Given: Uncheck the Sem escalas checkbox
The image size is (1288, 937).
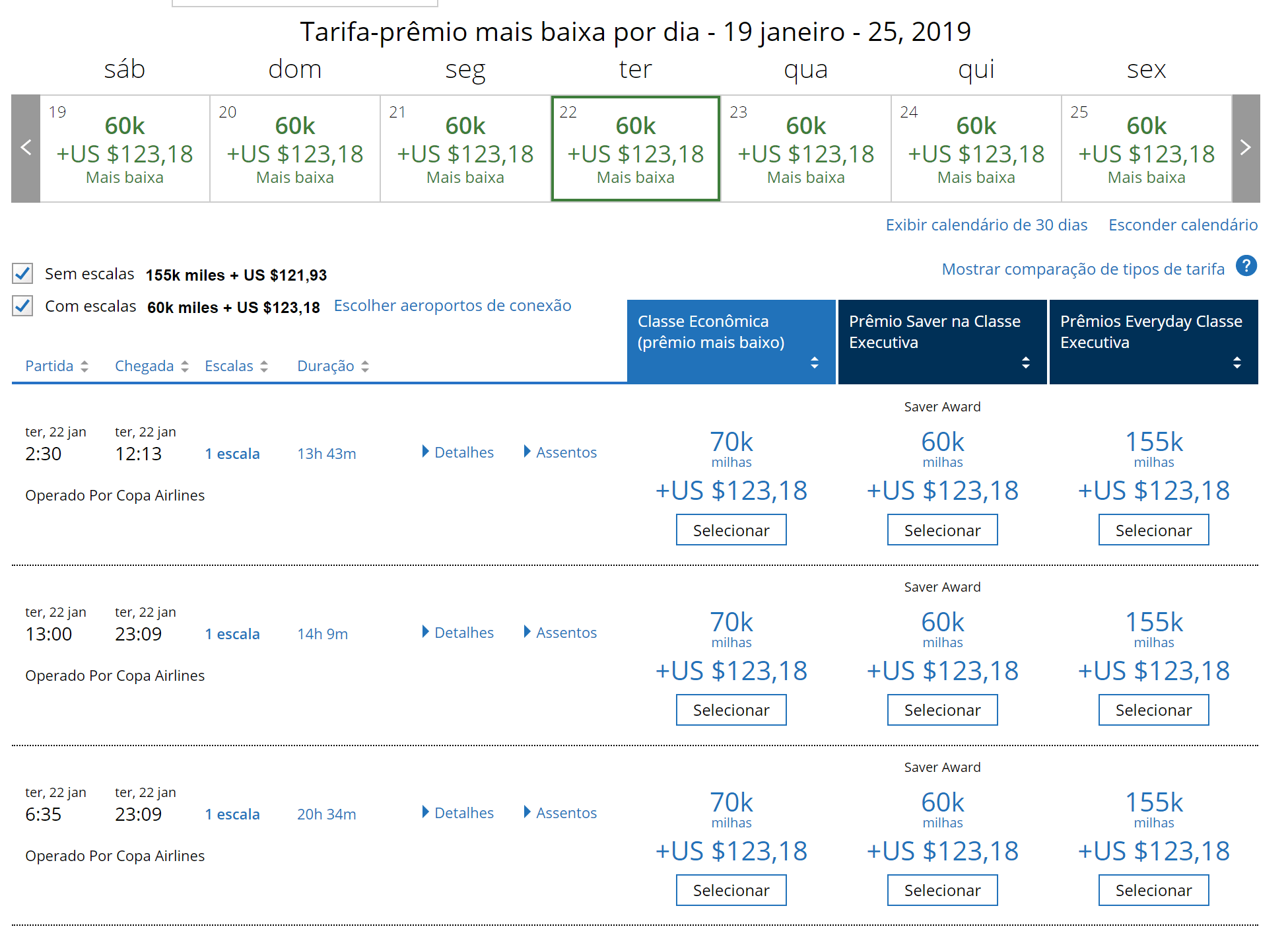Looking at the screenshot, I should 22,273.
